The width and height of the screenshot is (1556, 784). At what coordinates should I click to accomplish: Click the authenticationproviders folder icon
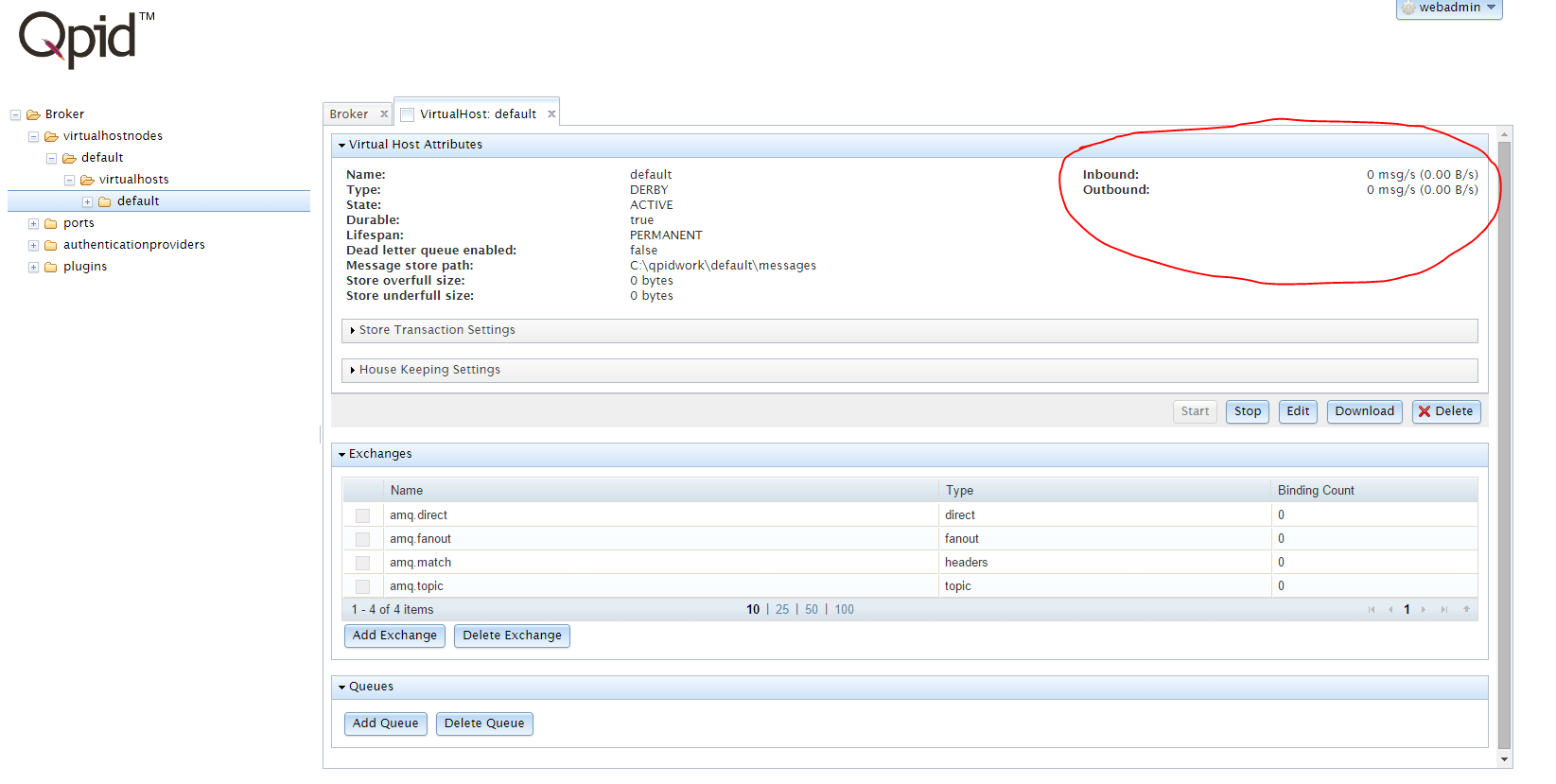51,245
